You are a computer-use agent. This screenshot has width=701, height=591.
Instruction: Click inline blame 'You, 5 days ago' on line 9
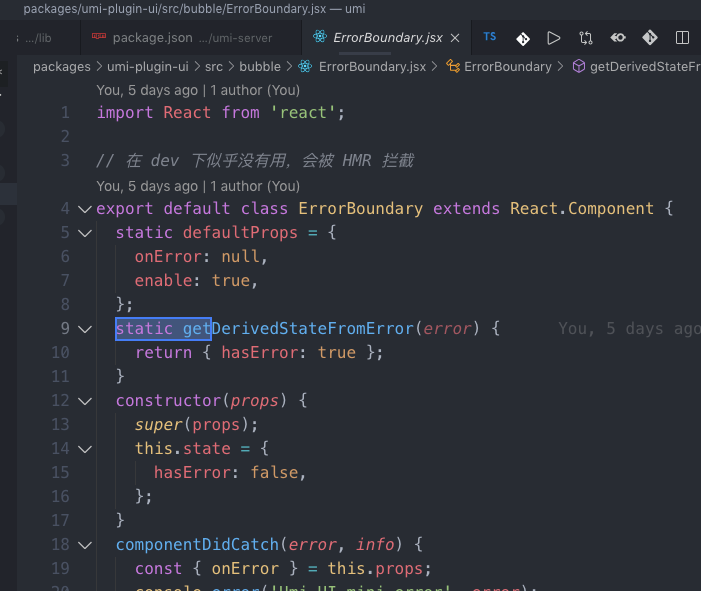629,329
